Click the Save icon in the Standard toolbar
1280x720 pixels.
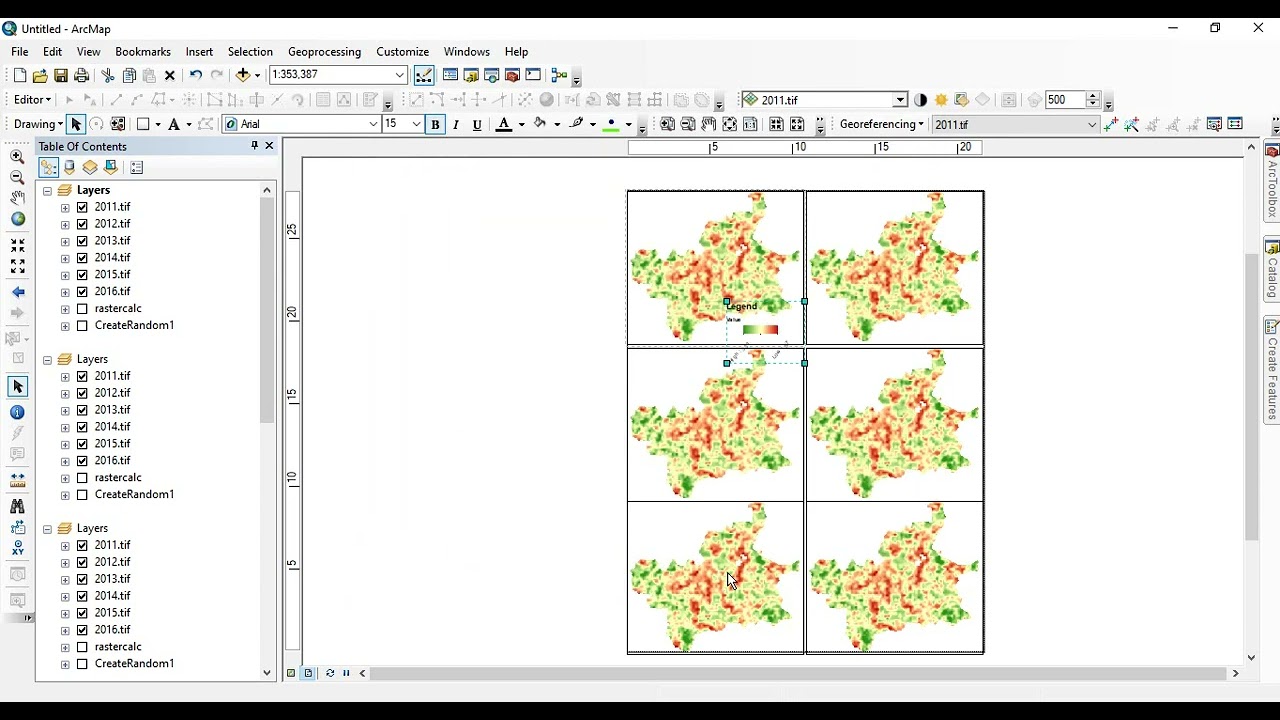pyautogui.click(x=61, y=75)
